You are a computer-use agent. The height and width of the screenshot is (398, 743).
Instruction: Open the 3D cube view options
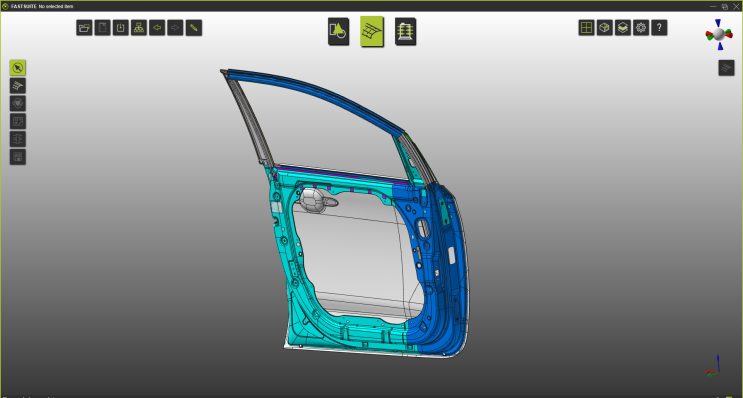(605, 28)
